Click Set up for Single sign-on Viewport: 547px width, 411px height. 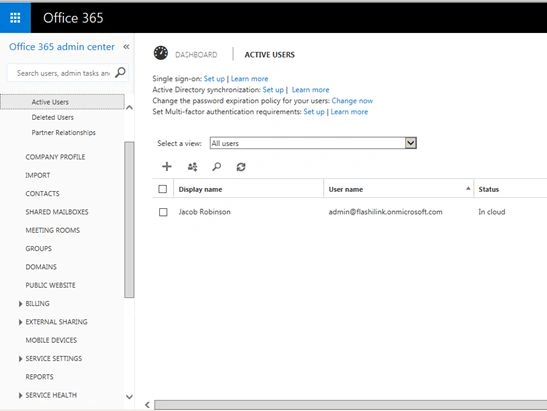(x=214, y=79)
